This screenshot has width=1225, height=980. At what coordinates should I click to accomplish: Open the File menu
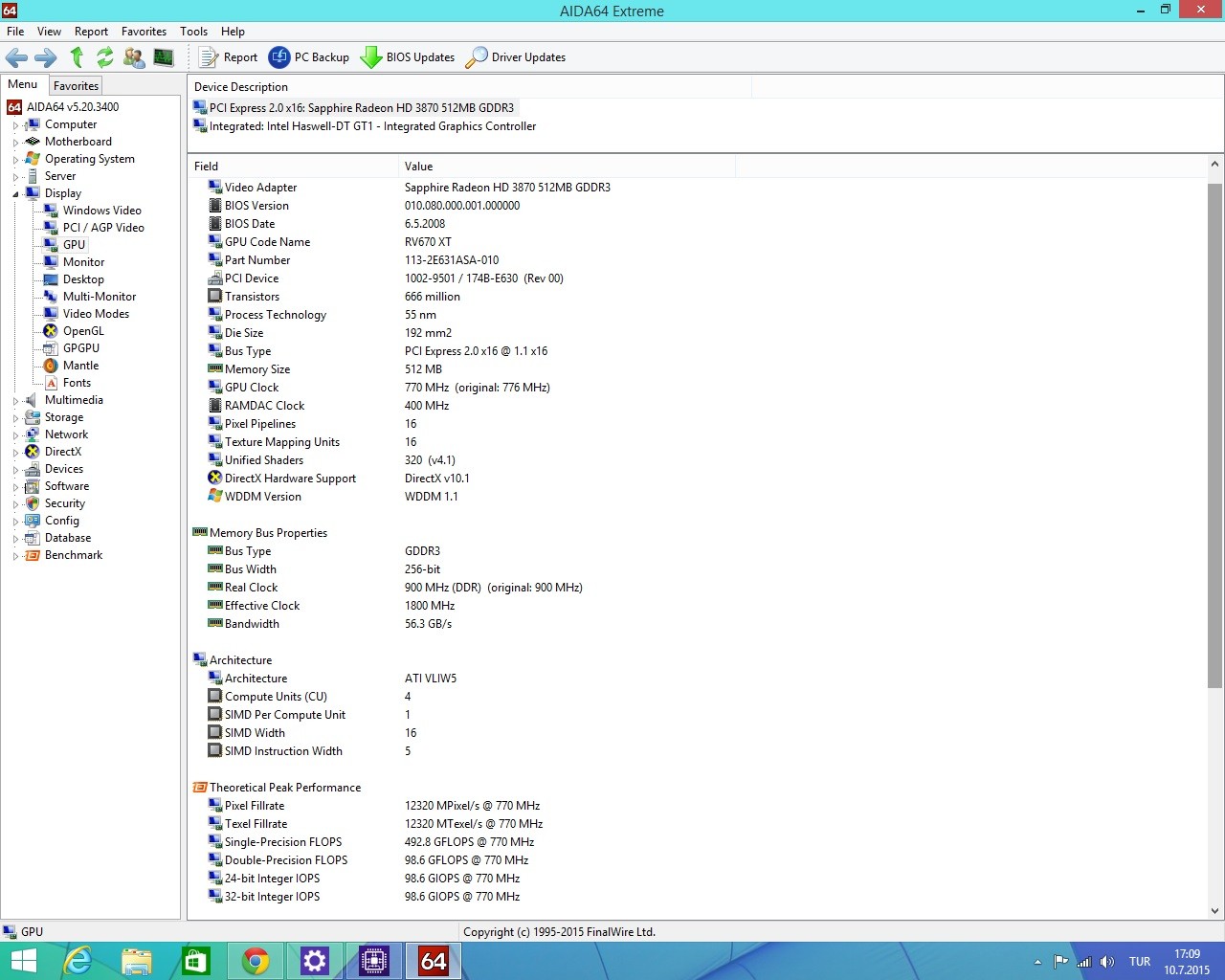pyautogui.click(x=15, y=32)
